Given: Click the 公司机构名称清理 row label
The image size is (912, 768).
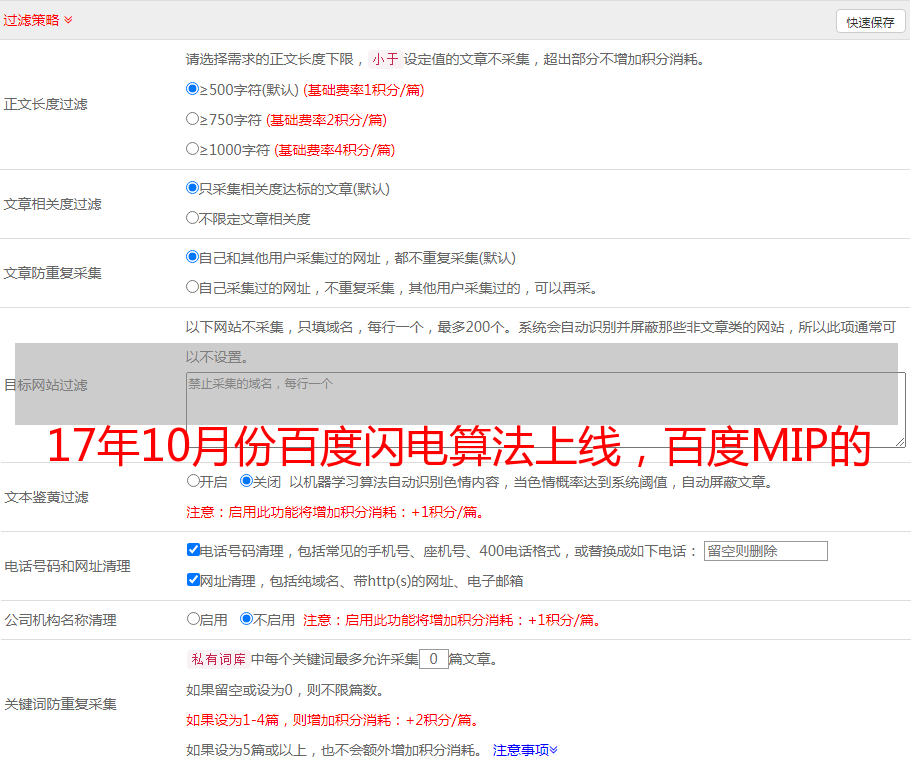Looking at the screenshot, I should tap(60, 620).
